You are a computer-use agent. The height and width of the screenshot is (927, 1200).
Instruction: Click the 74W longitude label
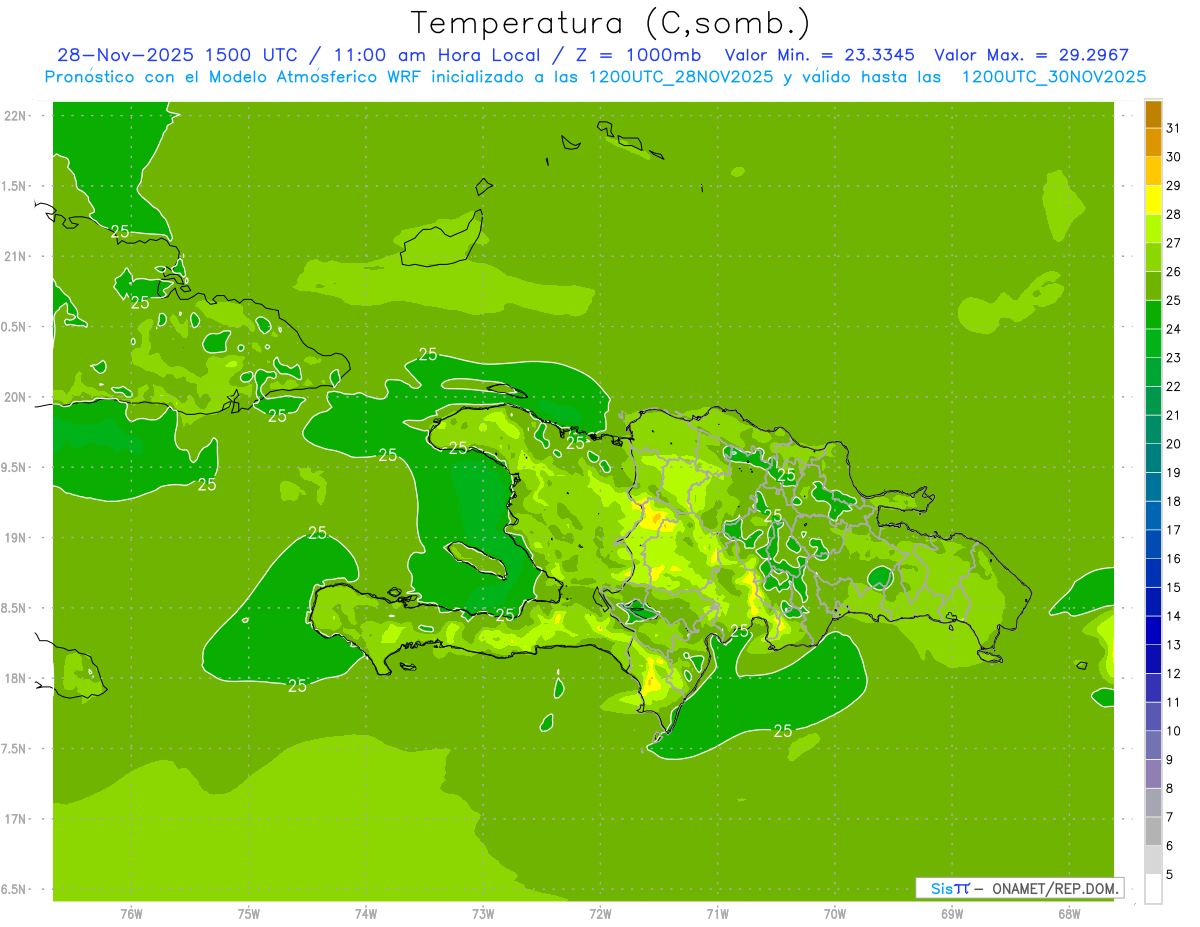point(365,914)
